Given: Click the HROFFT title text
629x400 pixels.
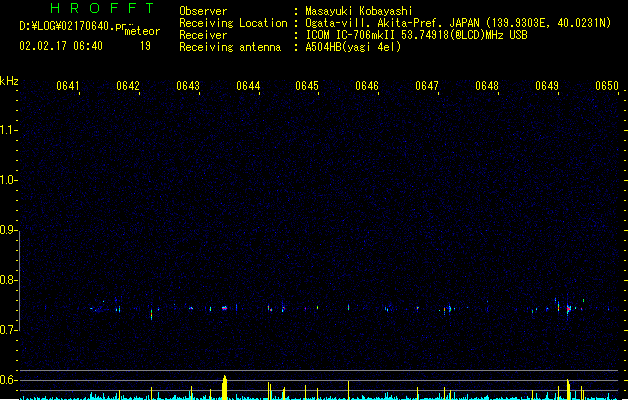Looking at the screenshot, I should 102,8.
